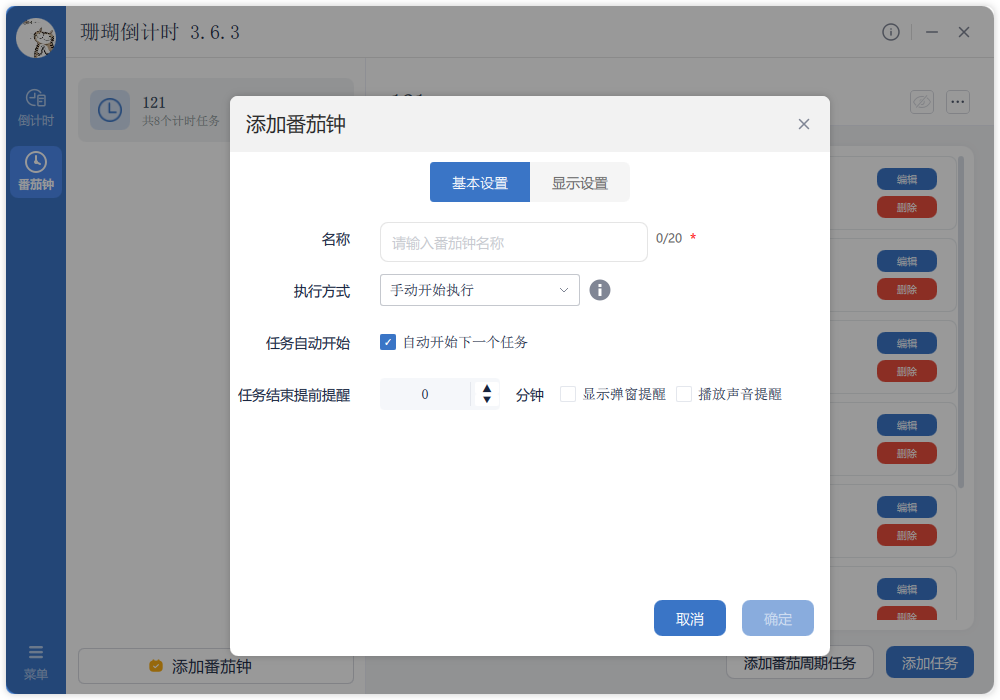Click the clock icon of task group 121
Screen dimensions: 1000x700
click(109, 110)
